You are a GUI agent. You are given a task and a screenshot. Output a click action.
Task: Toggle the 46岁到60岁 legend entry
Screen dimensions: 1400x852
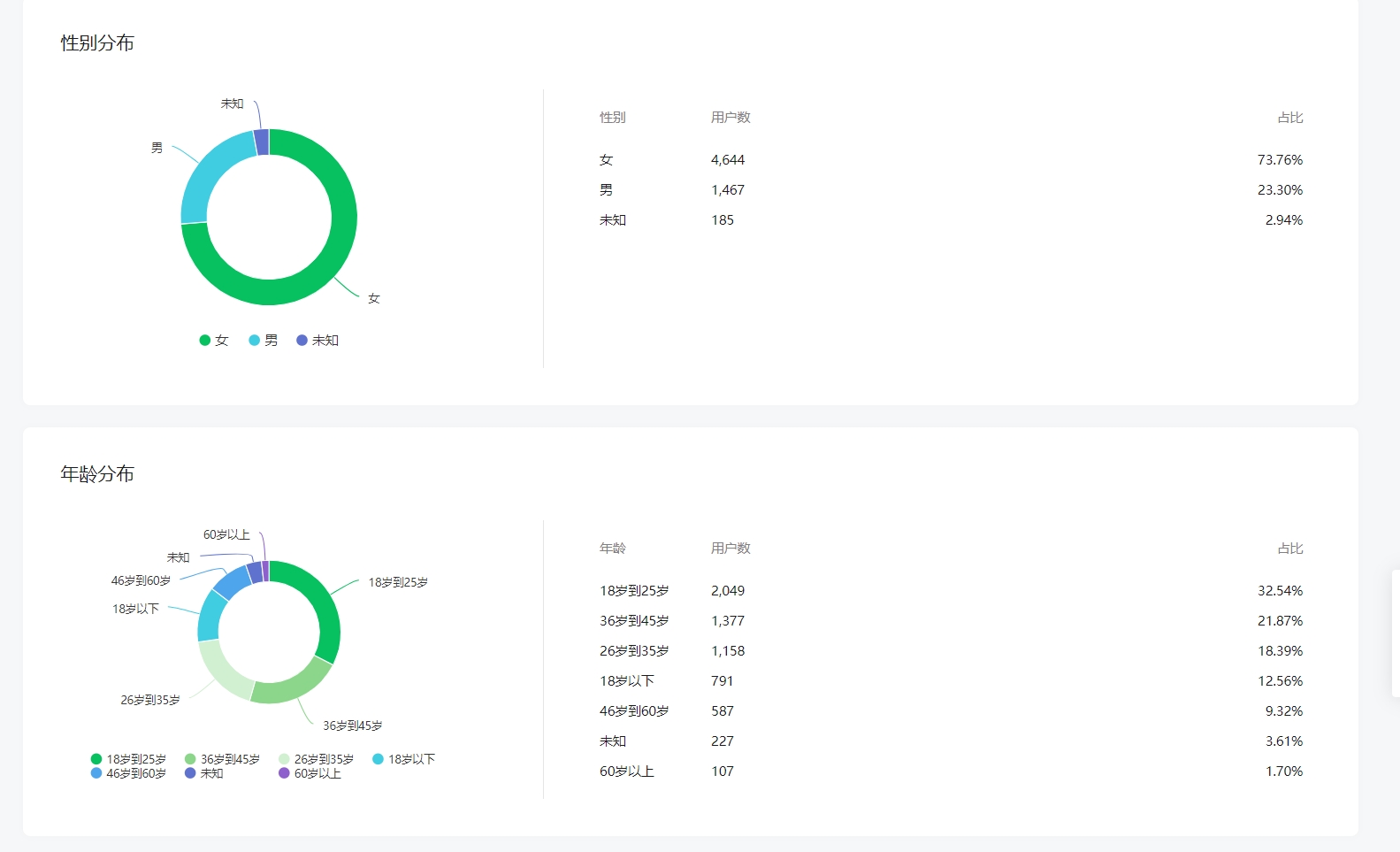click(128, 773)
